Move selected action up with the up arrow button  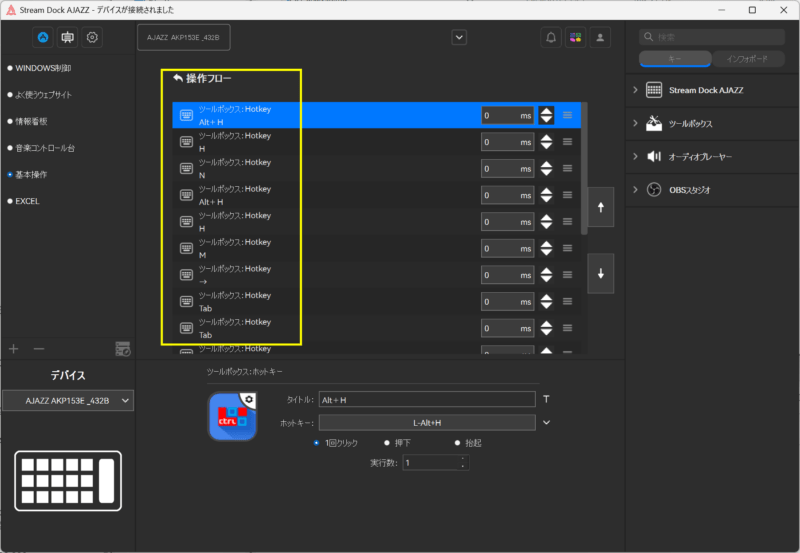(601, 207)
